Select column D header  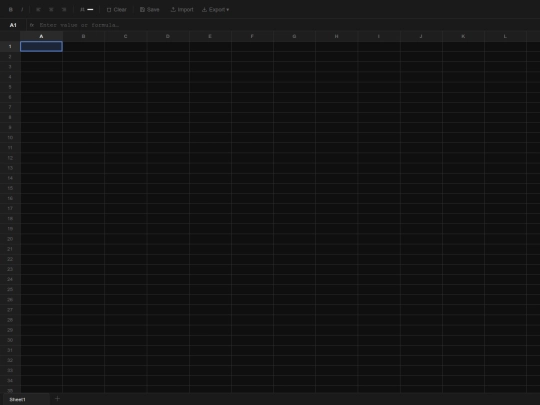168,36
